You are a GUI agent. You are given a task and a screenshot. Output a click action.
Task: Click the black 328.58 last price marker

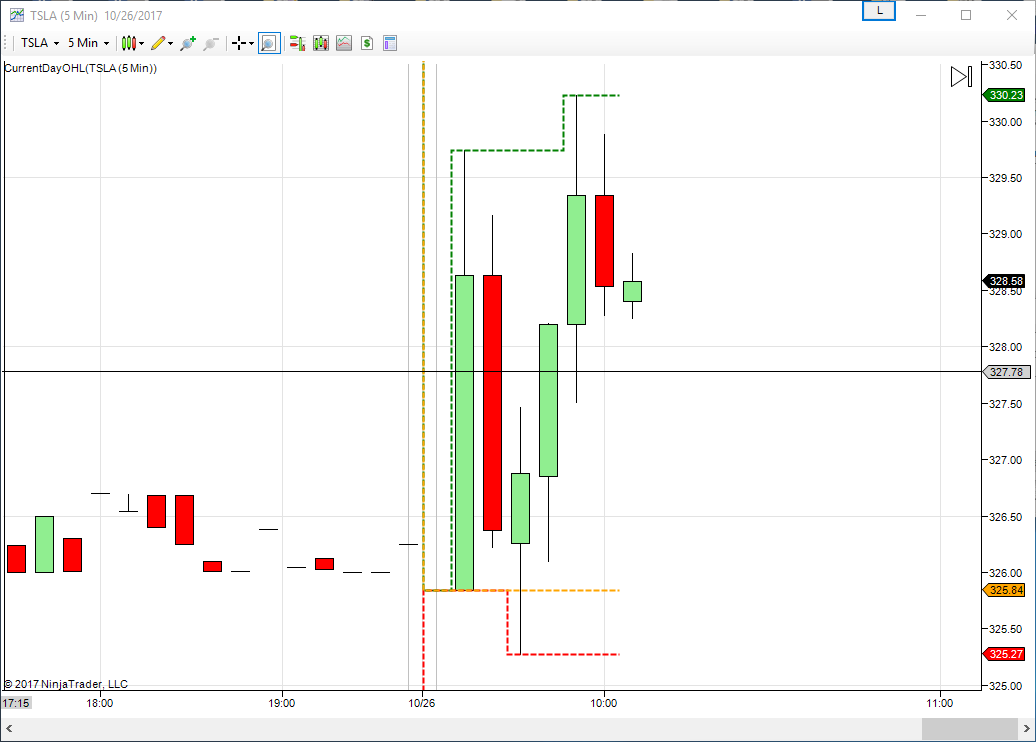1004,281
